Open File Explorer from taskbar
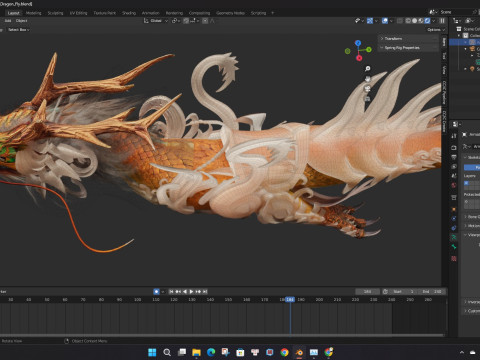480x360 pixels. [x=196, y=352]
